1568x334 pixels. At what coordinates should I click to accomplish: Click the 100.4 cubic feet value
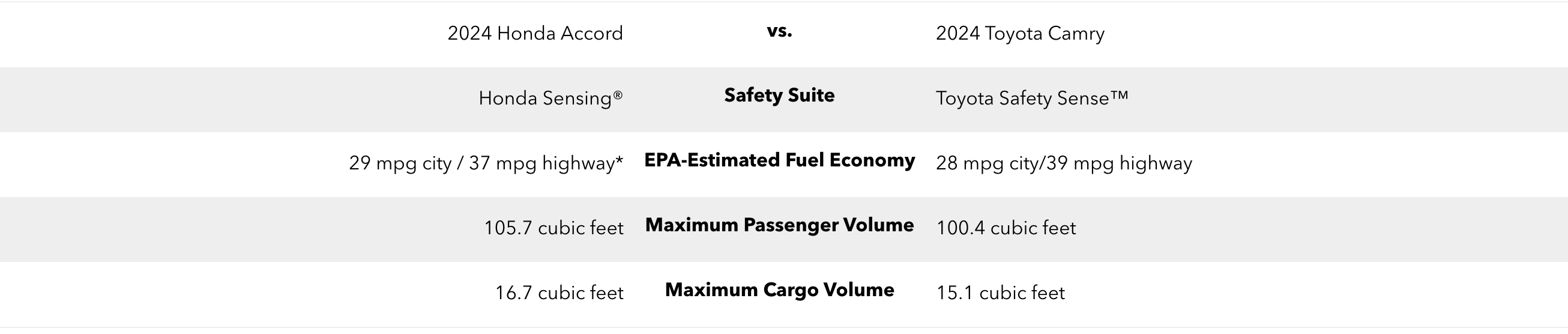pos(1006,228)
